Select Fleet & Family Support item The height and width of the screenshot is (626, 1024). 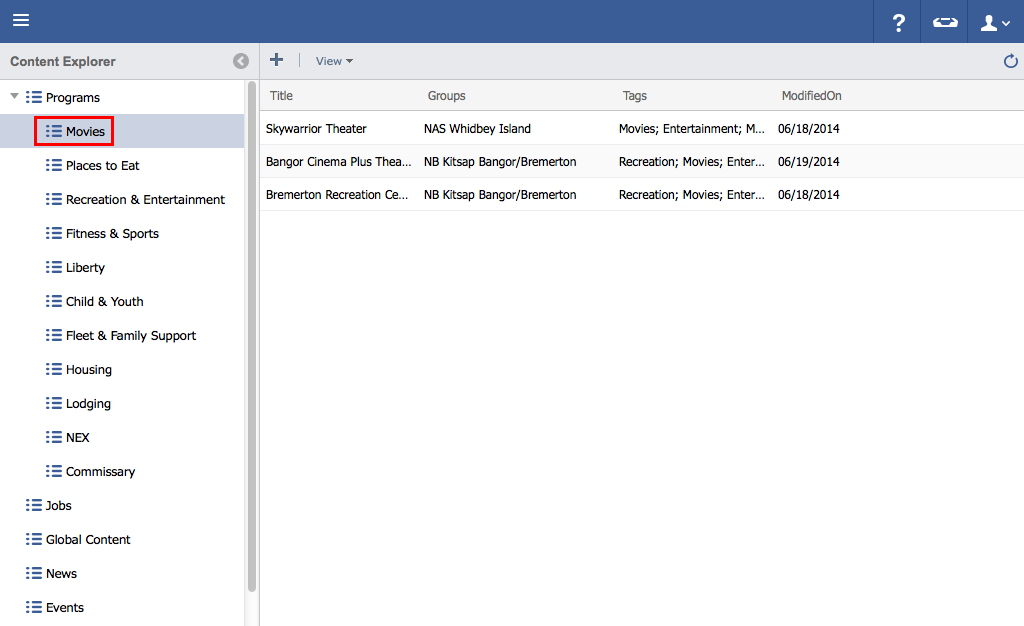coord(130,335)
